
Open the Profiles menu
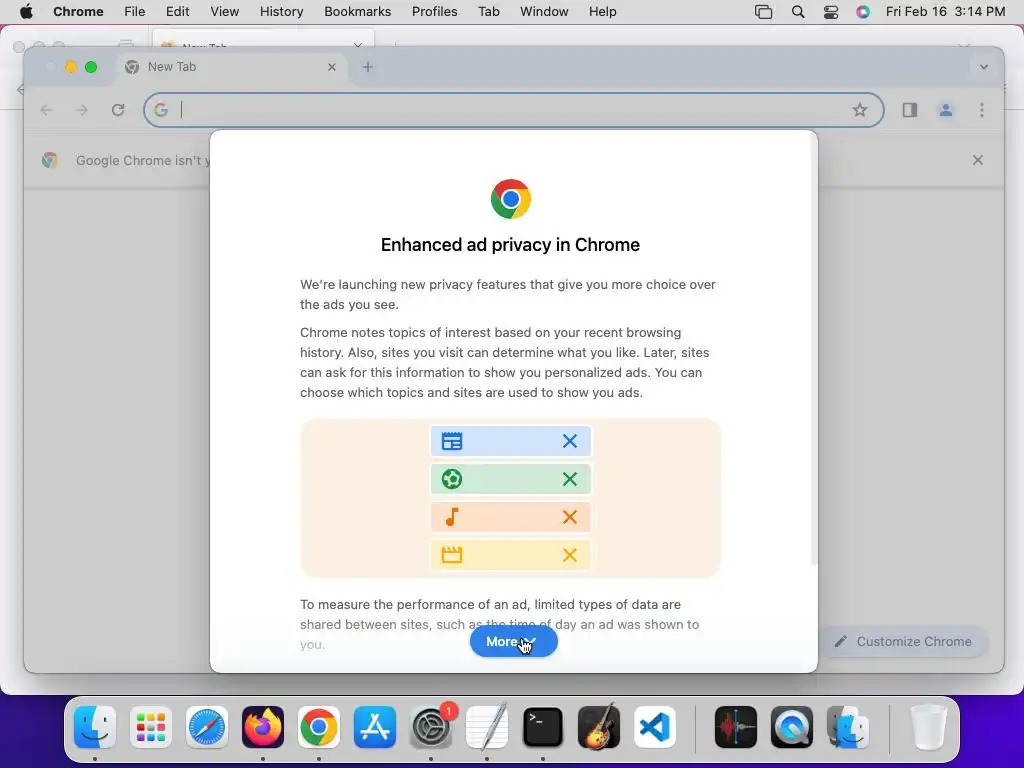pyautogui.click(x=434, y=12)
